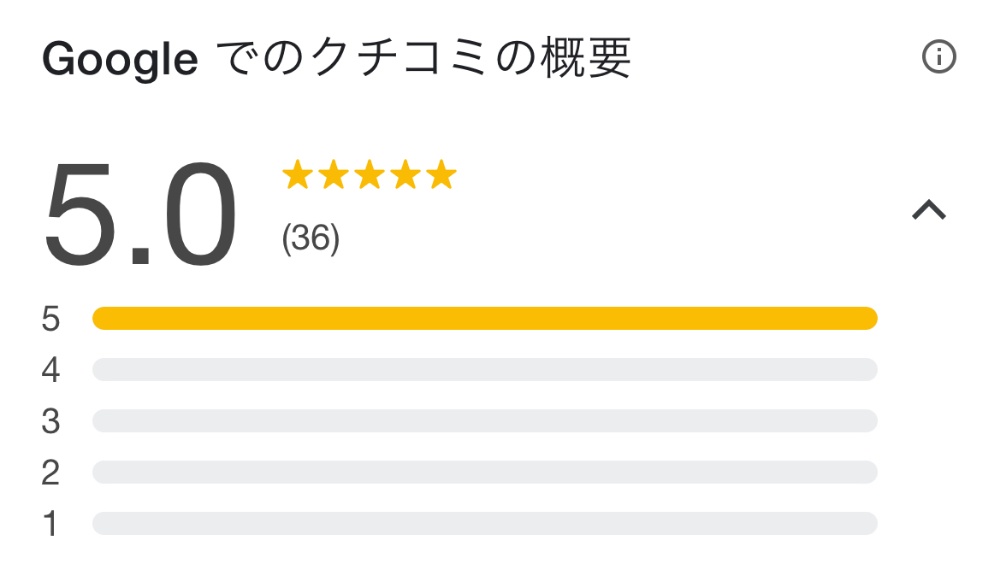This screenshot has width=1000, height=575.
Task: Click the number 3 bar label
Action: pyautogui.click(x=50, y=421)
